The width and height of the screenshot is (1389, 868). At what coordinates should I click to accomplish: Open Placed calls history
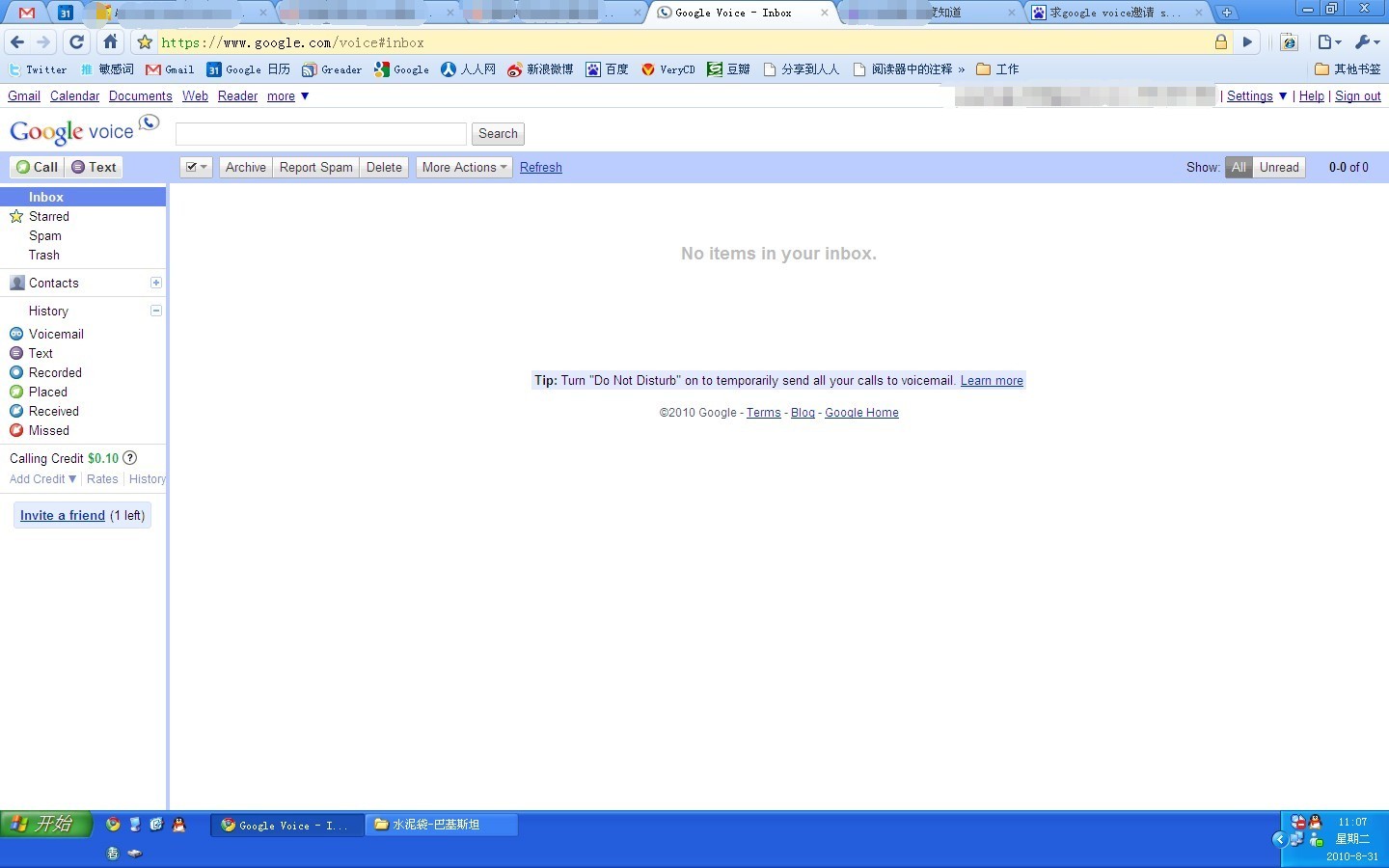47,392
